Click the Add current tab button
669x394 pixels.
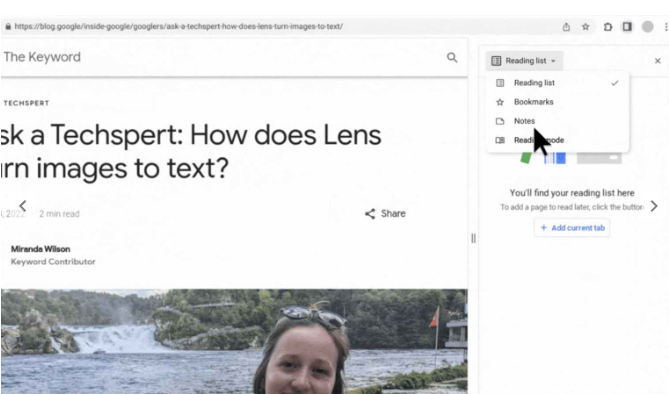572,228
